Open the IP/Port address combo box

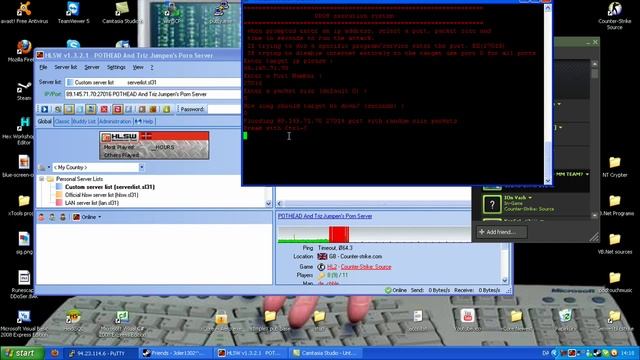coord(153,94)
